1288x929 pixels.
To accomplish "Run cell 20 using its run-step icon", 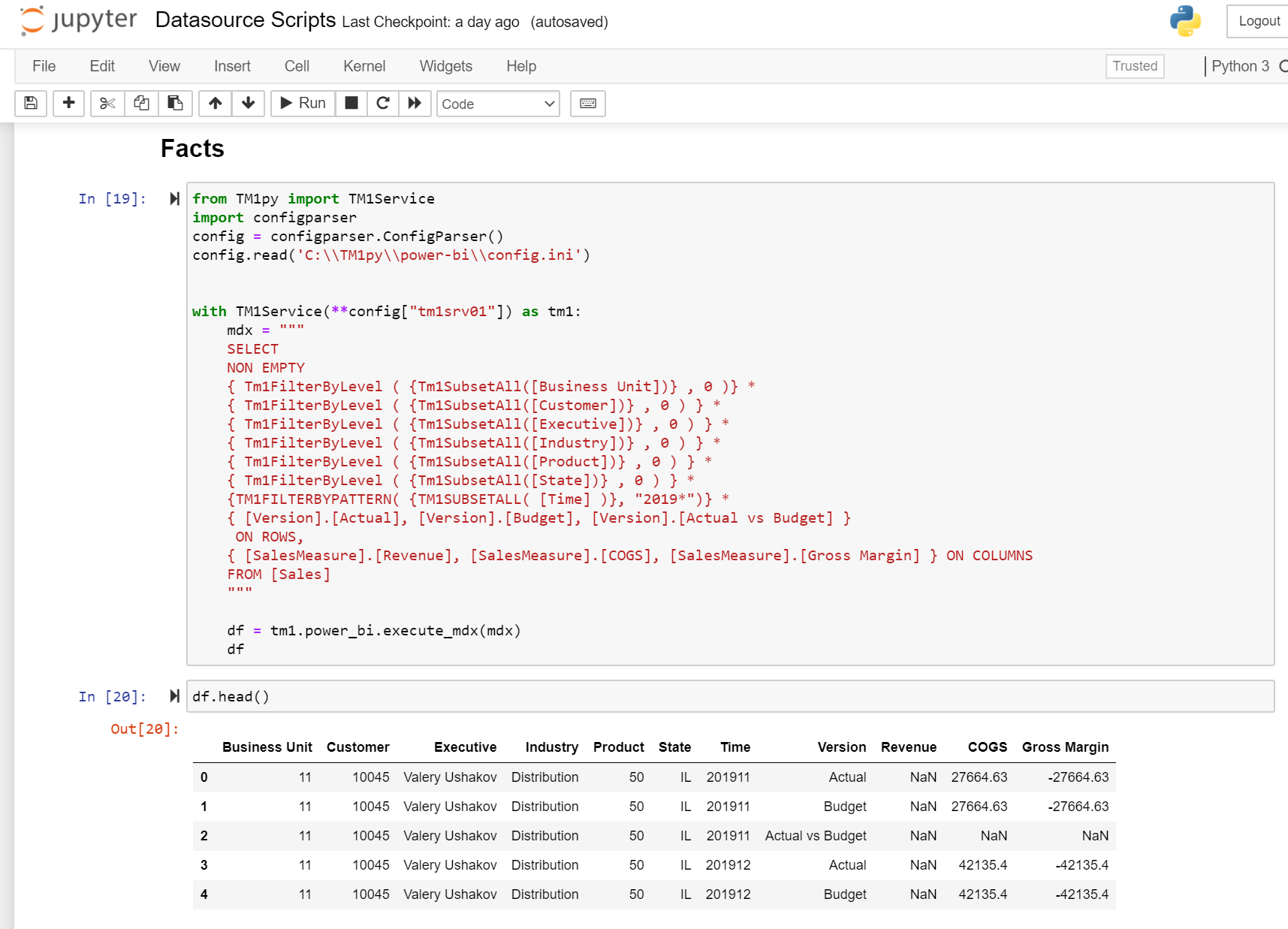I will tap(174, 696).
